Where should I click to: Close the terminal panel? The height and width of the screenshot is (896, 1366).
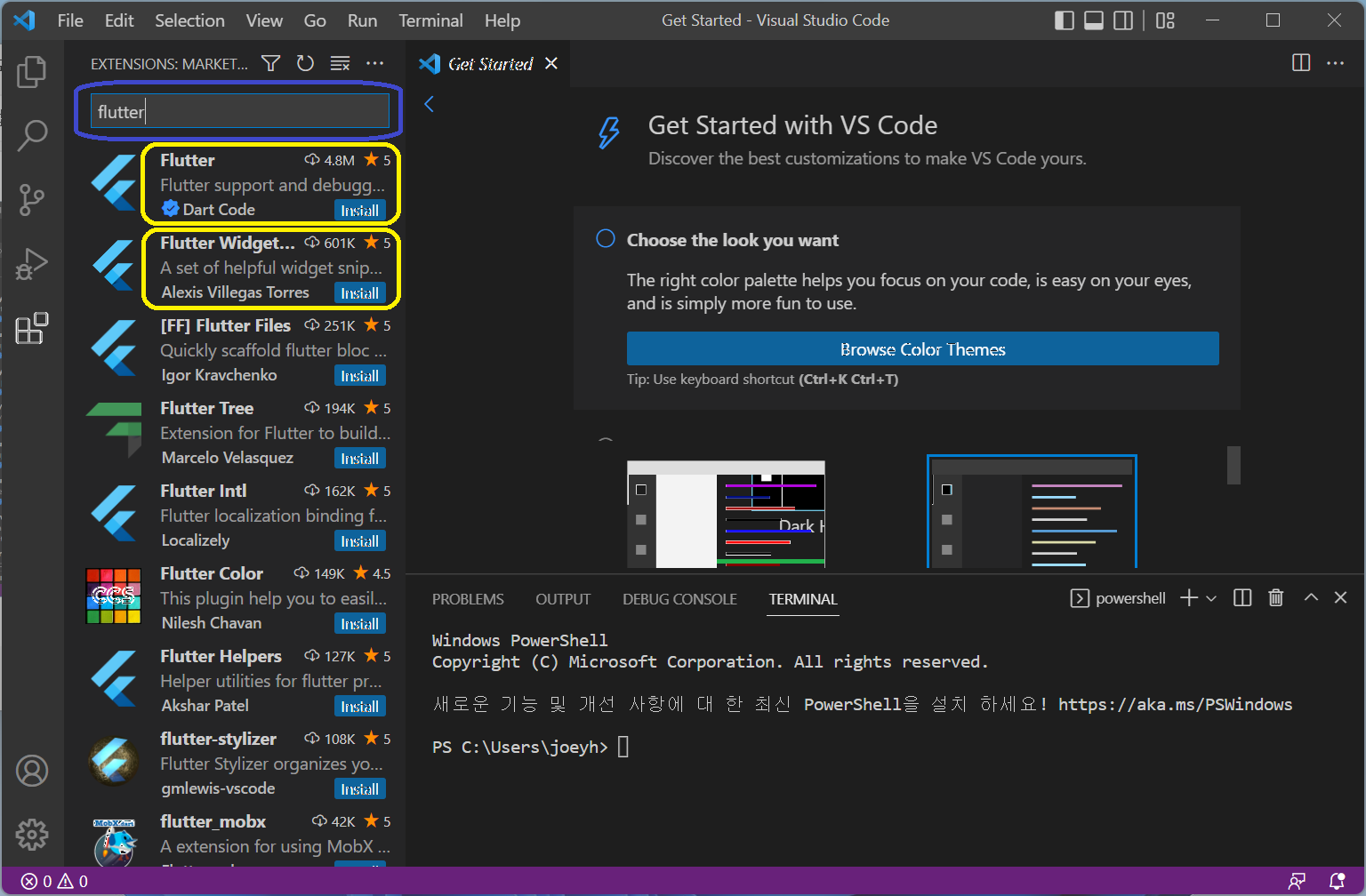click(1341, 598)
